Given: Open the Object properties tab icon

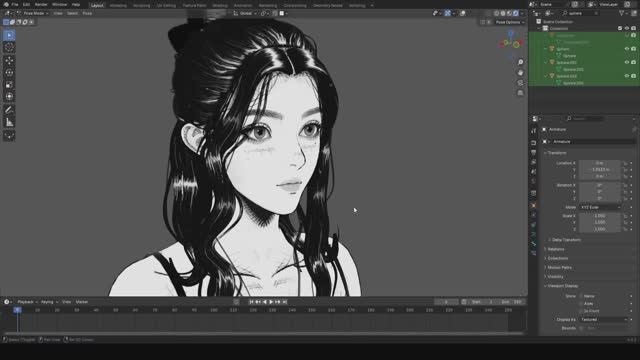Looking at the screenshot, I should (533, 206).
